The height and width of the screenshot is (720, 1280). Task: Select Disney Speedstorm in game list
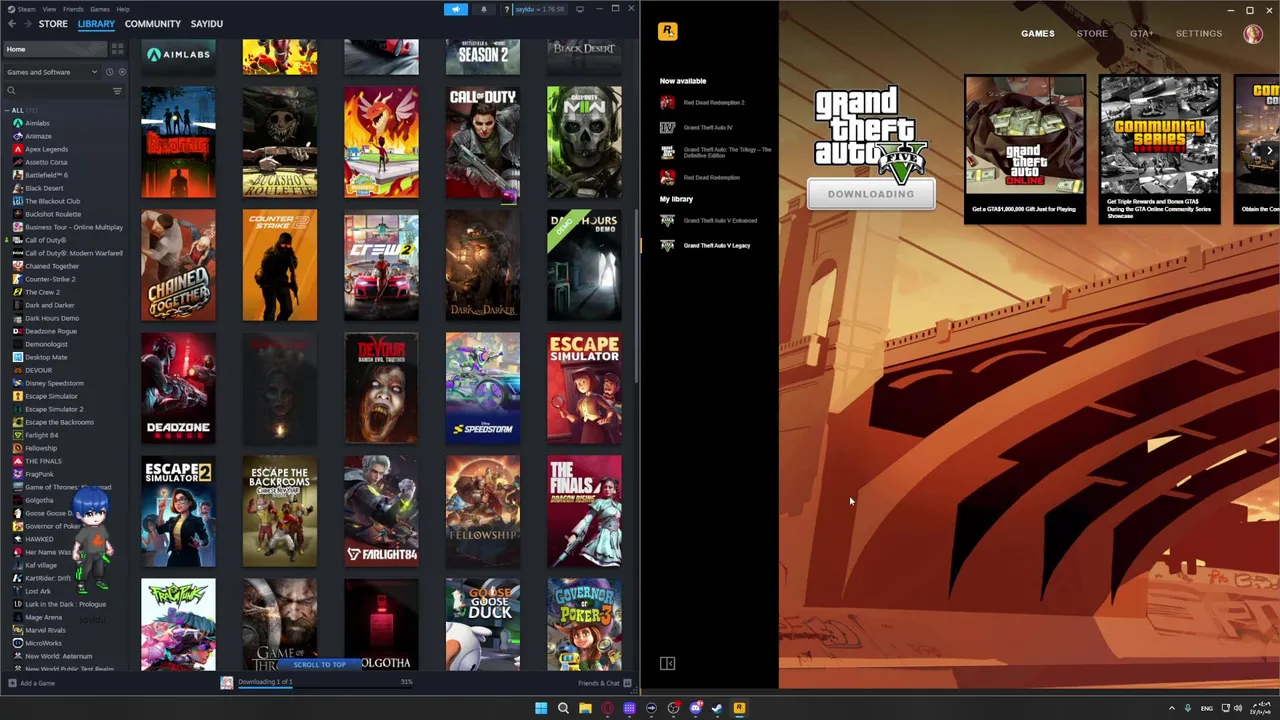(54, 383)
